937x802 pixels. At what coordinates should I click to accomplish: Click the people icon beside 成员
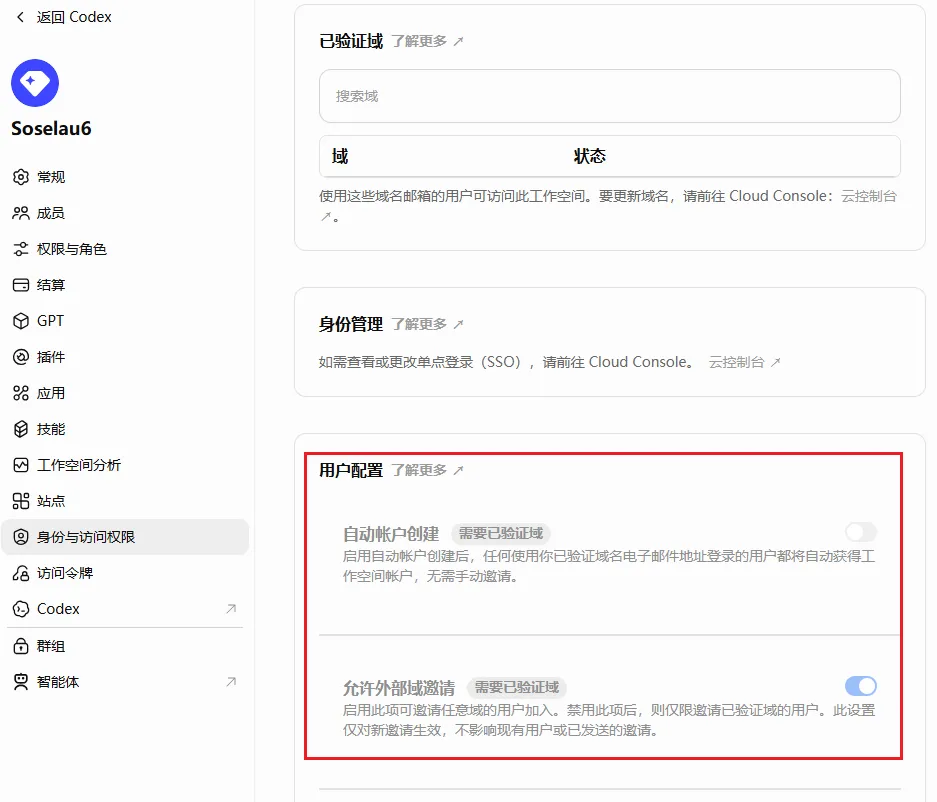point(21,213)
